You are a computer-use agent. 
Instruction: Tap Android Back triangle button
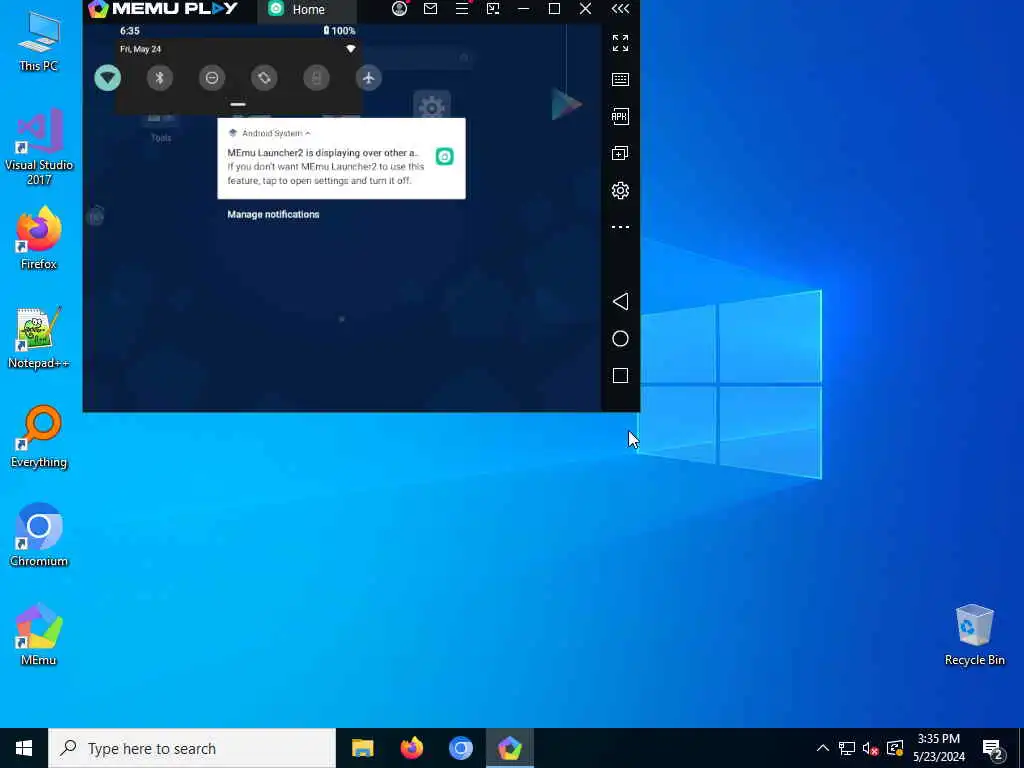coord(620,301)
